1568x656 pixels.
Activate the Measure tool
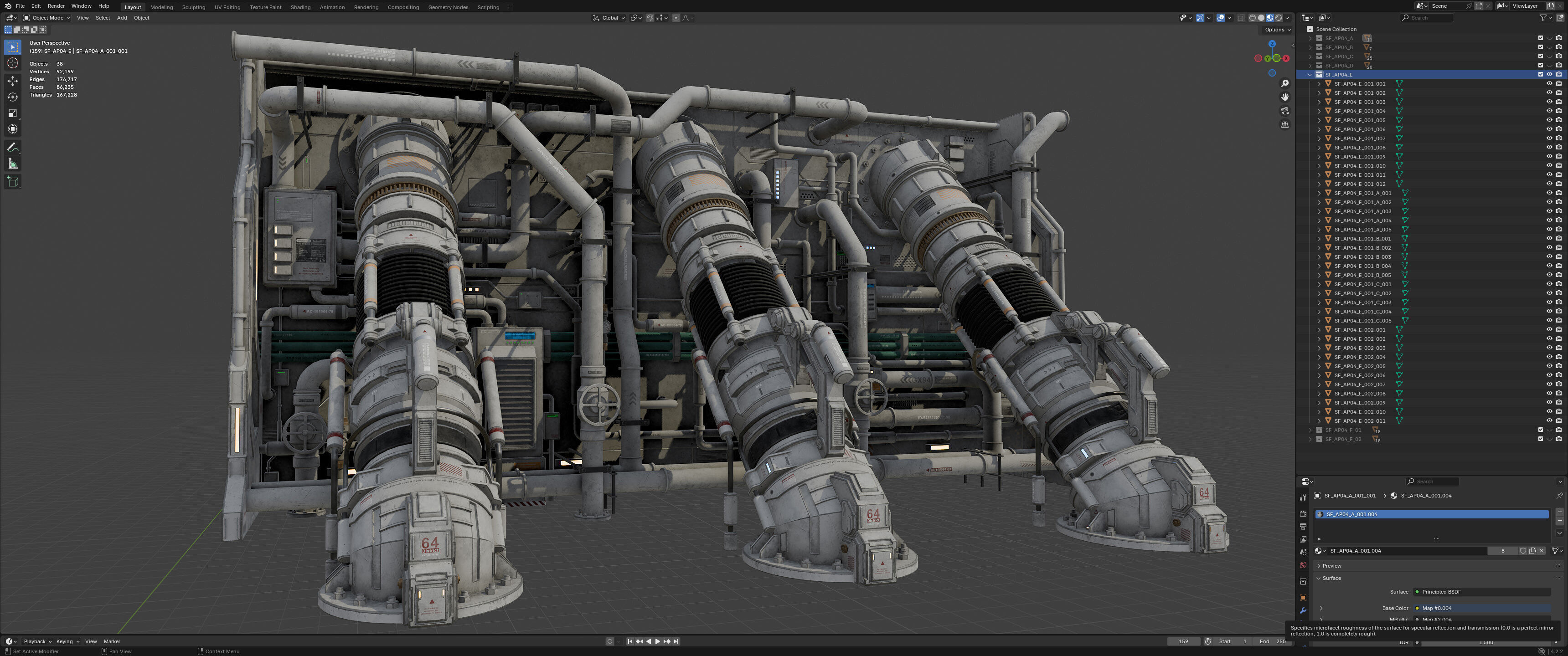pos(13,164)
